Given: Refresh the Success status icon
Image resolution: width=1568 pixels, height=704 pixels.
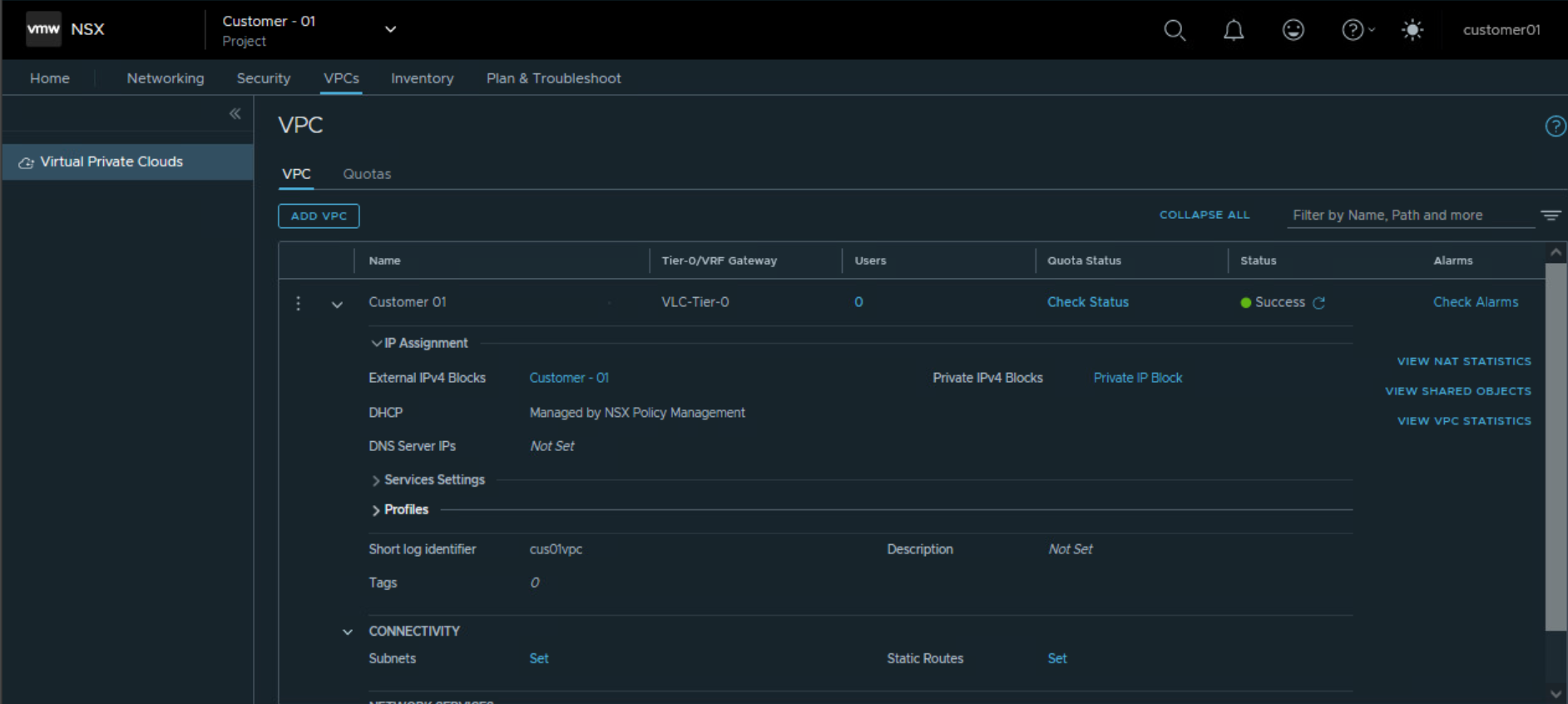Looking at the screenshot, I should tap(1318, 303).
